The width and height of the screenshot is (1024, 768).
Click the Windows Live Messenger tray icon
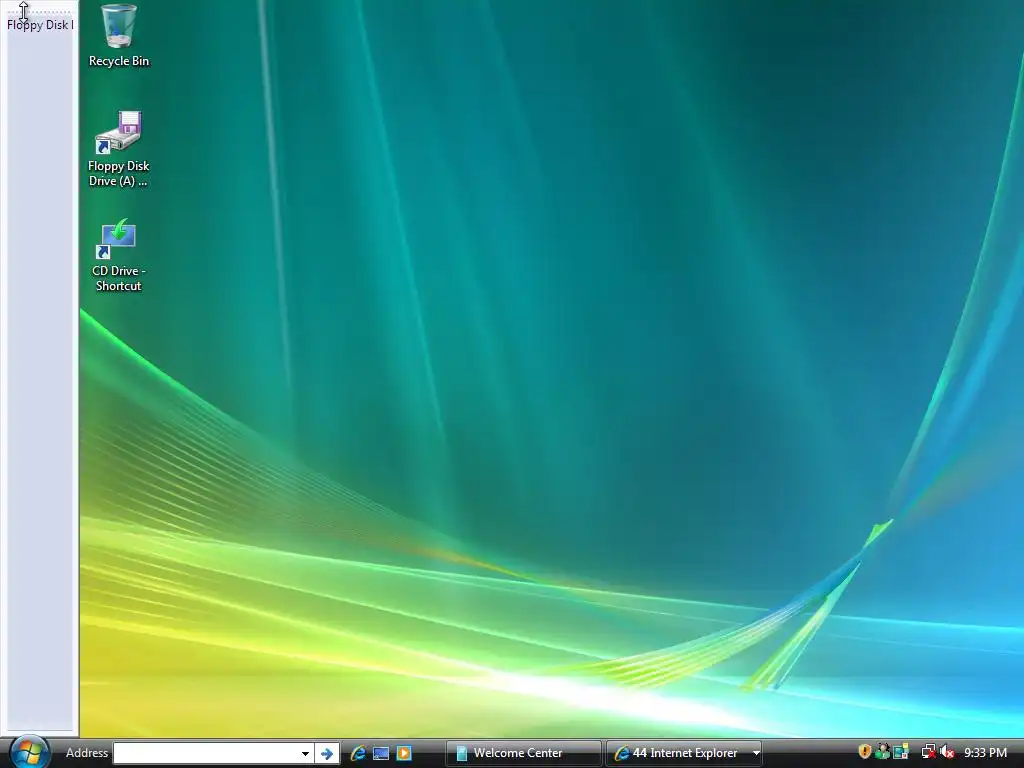click(883, 752)
